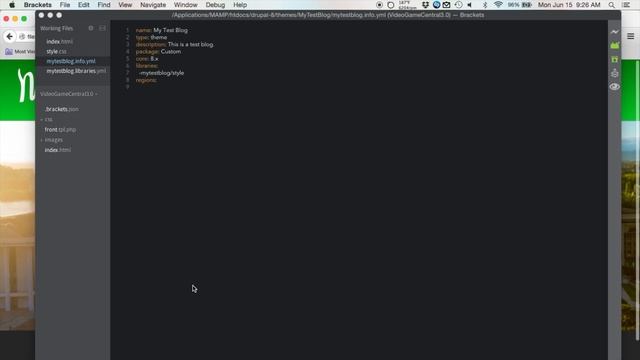Click the Dropbox menu bar icon
The width and height of the screenshot is (640, 360).
(425, 5)
